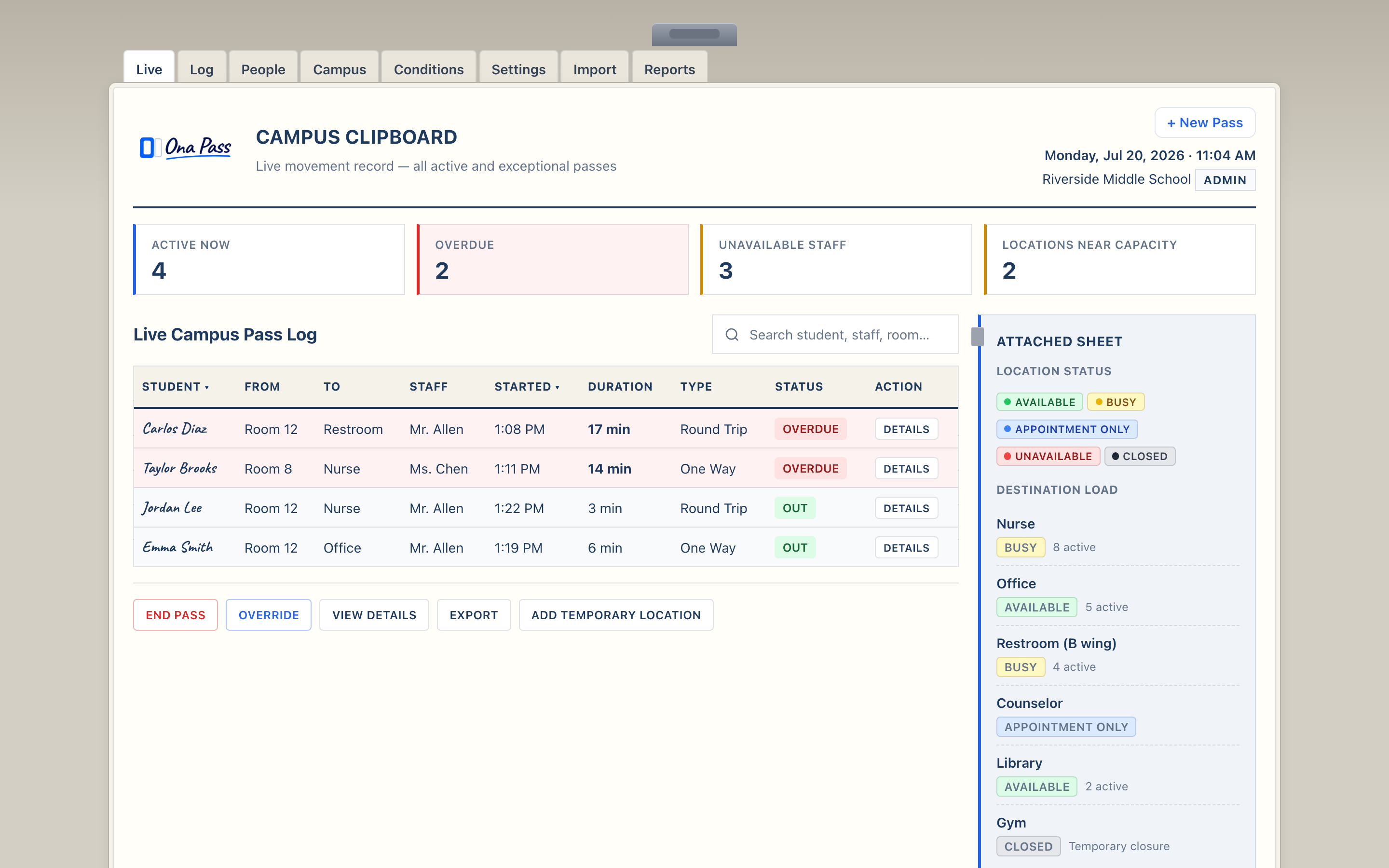Click the Nurse destination load BUSY badge
The image size is (1389, 868).
tap(1021, 547)
